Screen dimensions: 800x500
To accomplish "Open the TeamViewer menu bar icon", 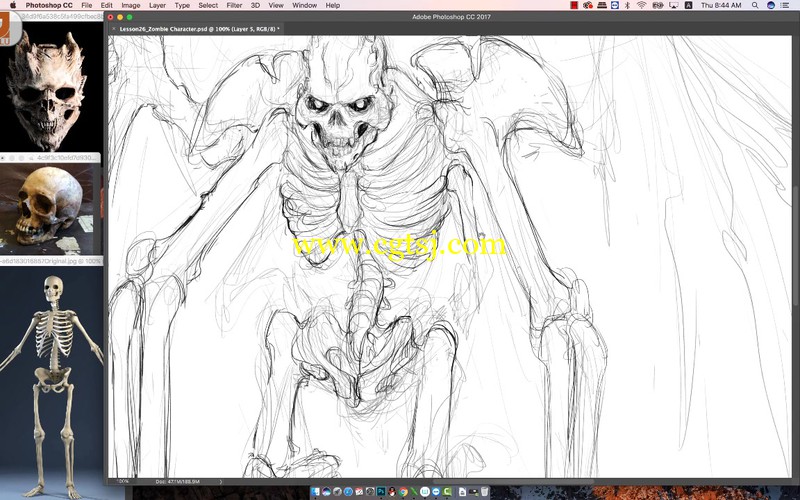I will pyautogui.click(x=615, y=5).
